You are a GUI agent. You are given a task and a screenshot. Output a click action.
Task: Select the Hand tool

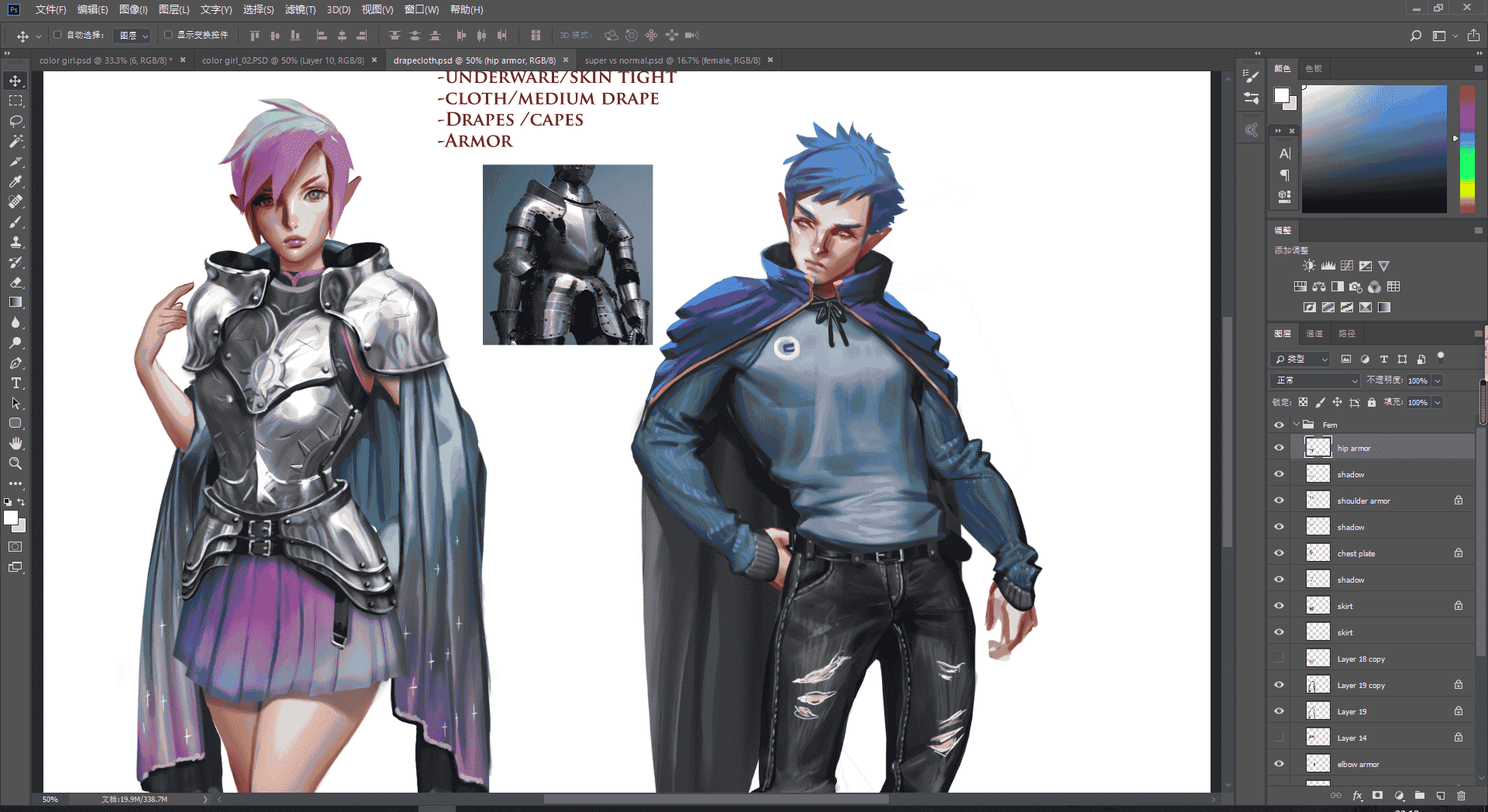coord(15,443)
